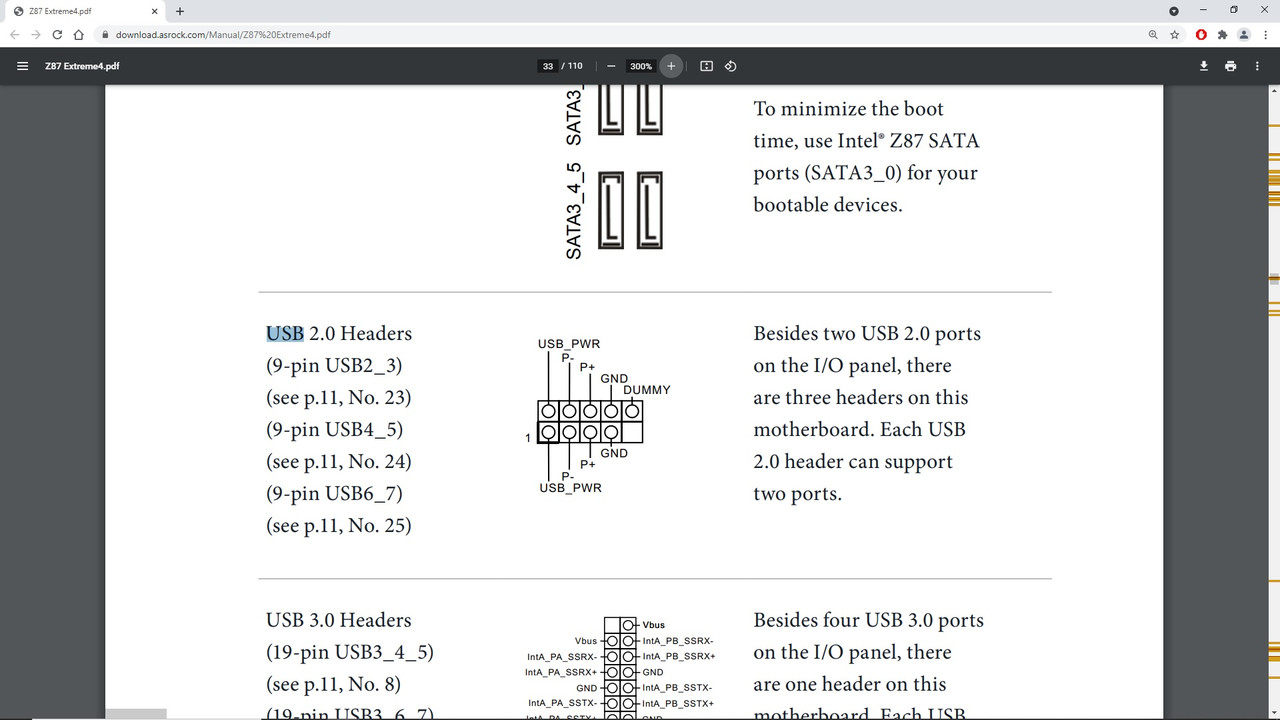This screenshot has height=720, width=1280.
Task: Download the PDF file
Action: click(x=1204, y=66)
